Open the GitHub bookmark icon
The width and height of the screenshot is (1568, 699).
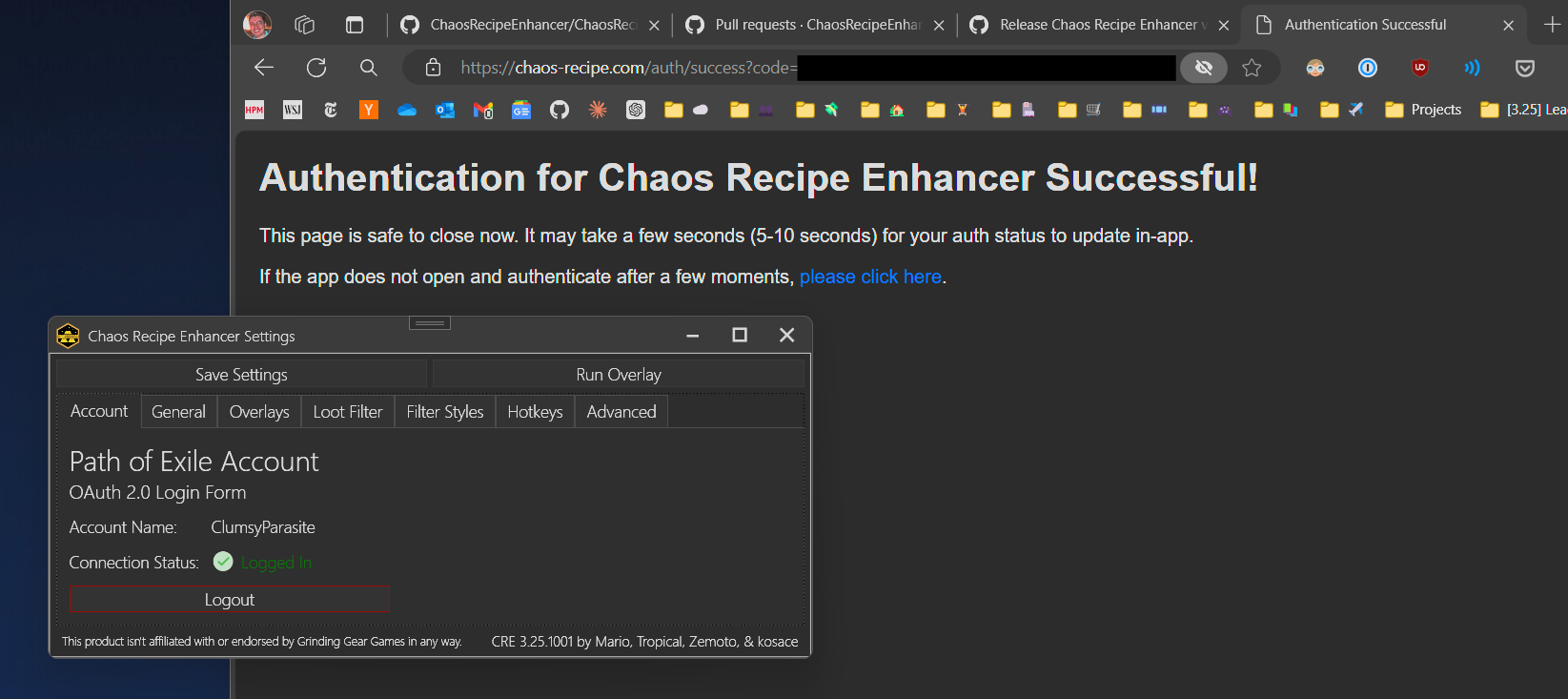tap(560, 110)
